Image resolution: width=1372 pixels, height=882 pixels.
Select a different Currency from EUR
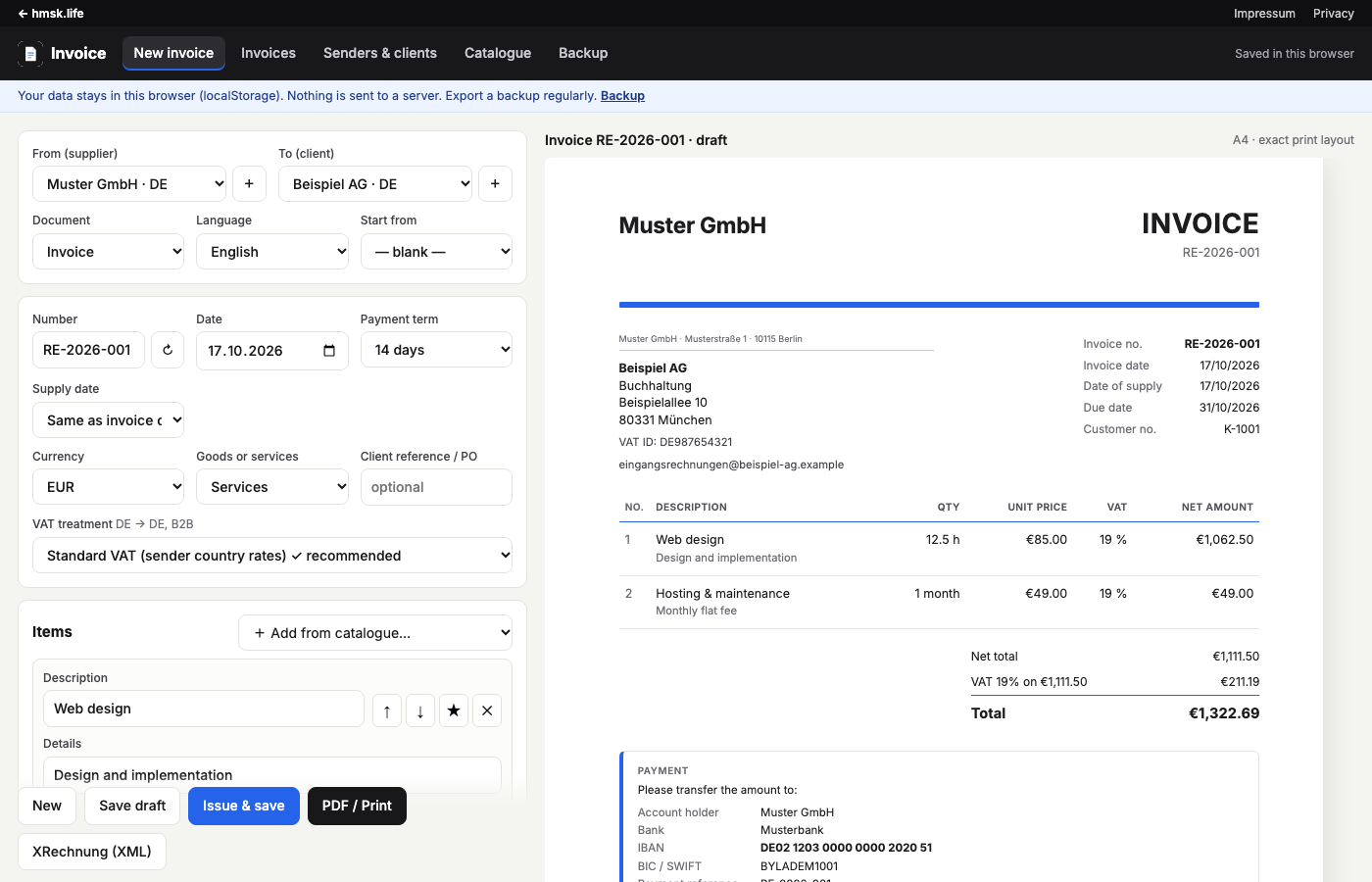108,487
